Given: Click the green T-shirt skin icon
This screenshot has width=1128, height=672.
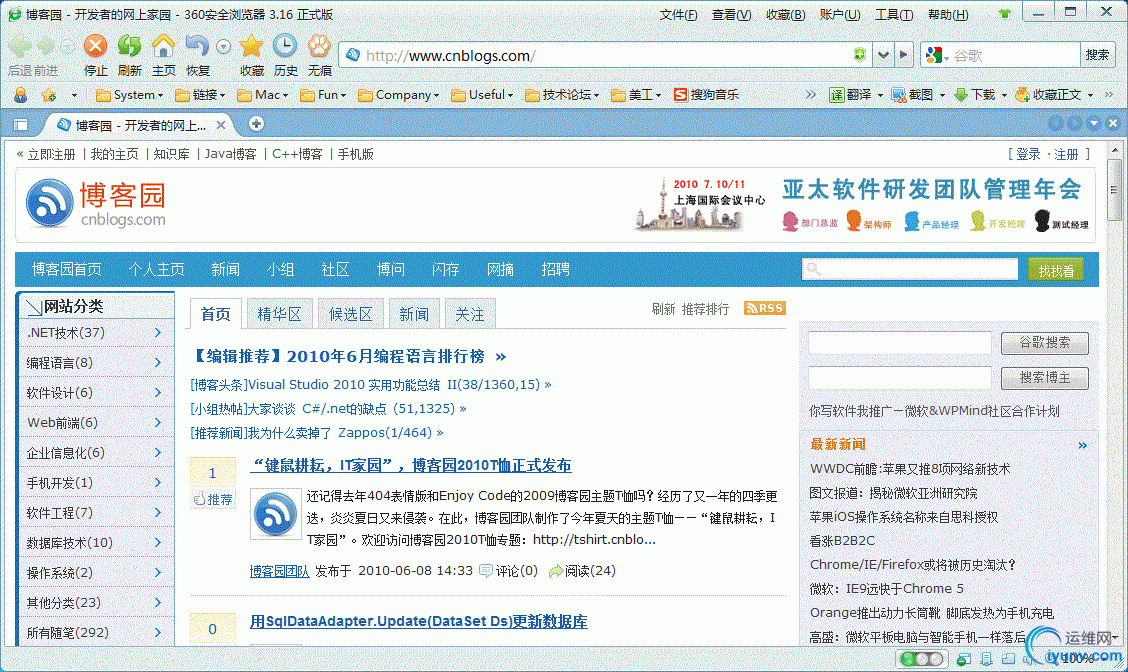Looking at the screenshot, I should pos(1005,14).
